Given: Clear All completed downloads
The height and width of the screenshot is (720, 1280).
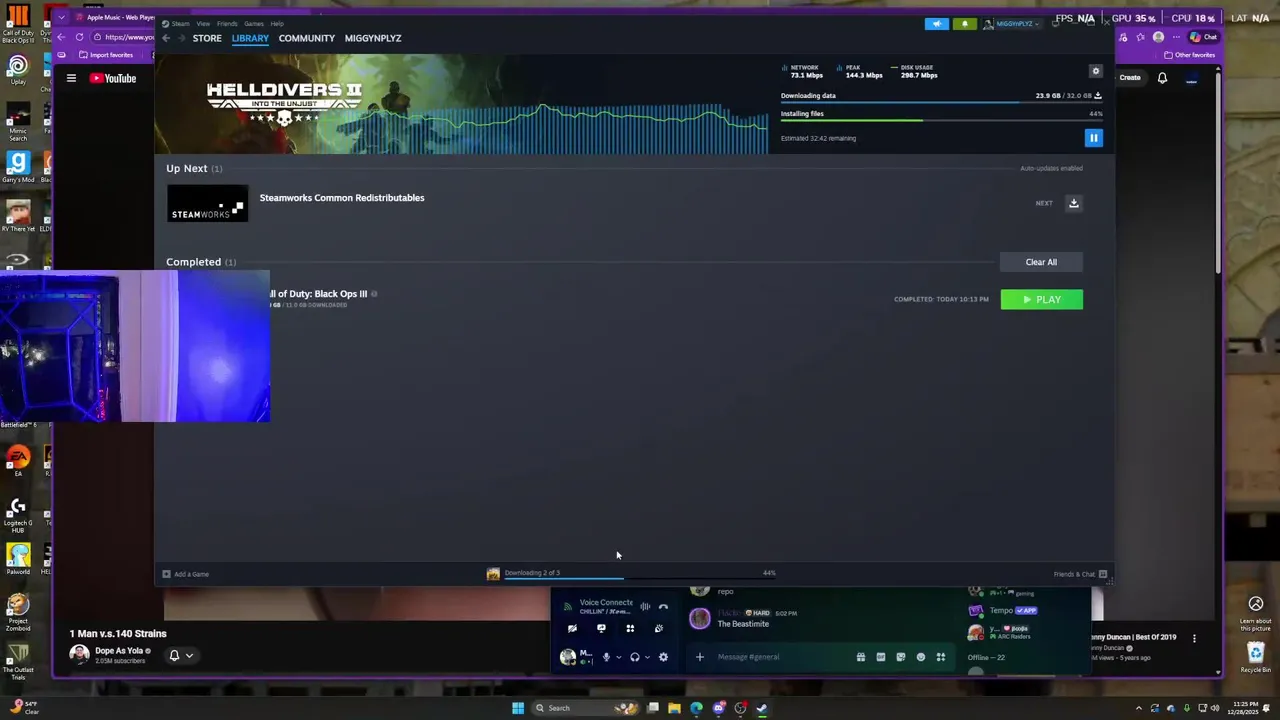Looking at the screenshot, I should click(x=1041, y=262).
